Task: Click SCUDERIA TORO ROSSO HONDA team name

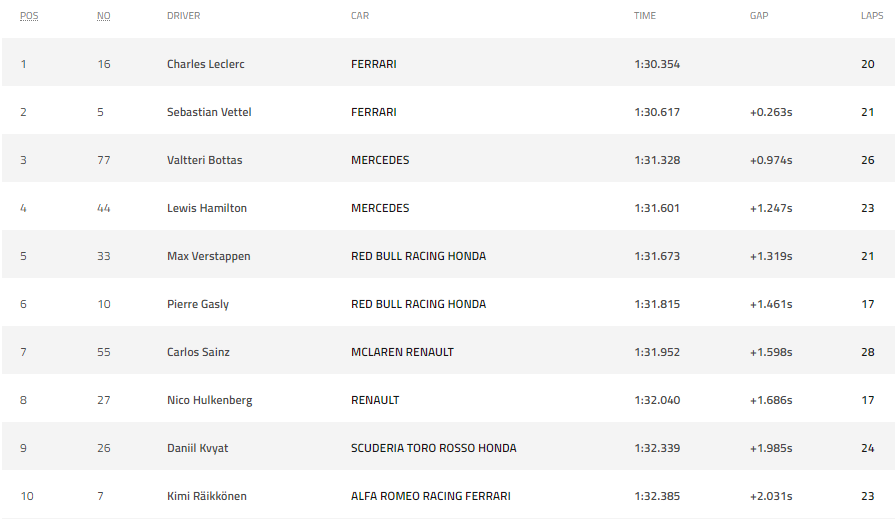Action: coord(433,448)
